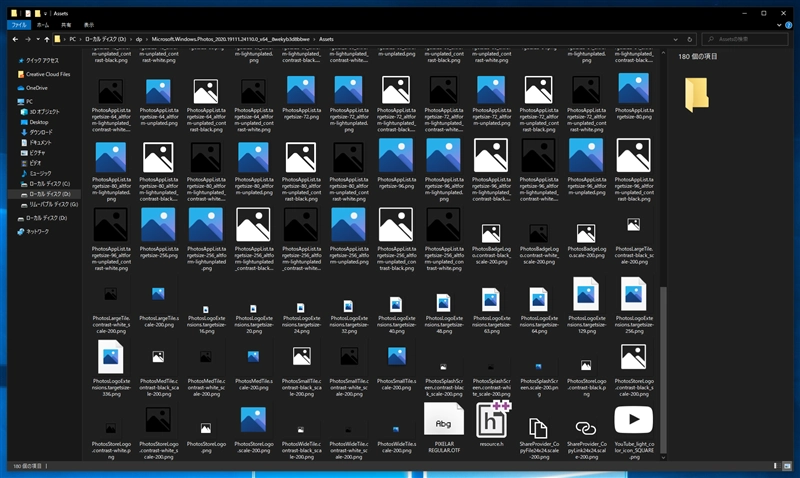This screenshot has height=478, width=800.
Task: Click the PC breadcrumb in address bar
Action: pyautogui.click(x=73, y=39)
